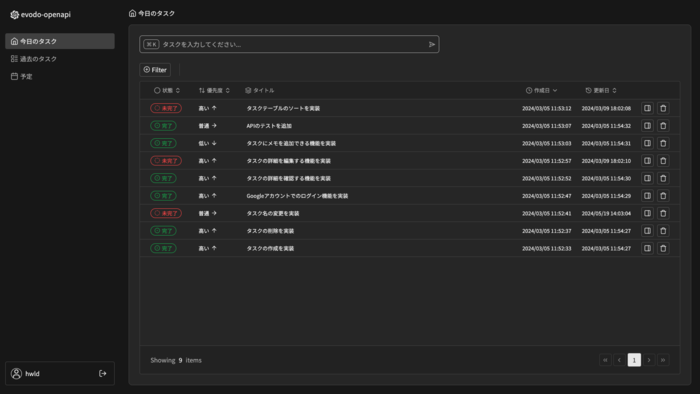Go to last page with double-right arrow
Screen dimensions: 700x394
point(663,360)
